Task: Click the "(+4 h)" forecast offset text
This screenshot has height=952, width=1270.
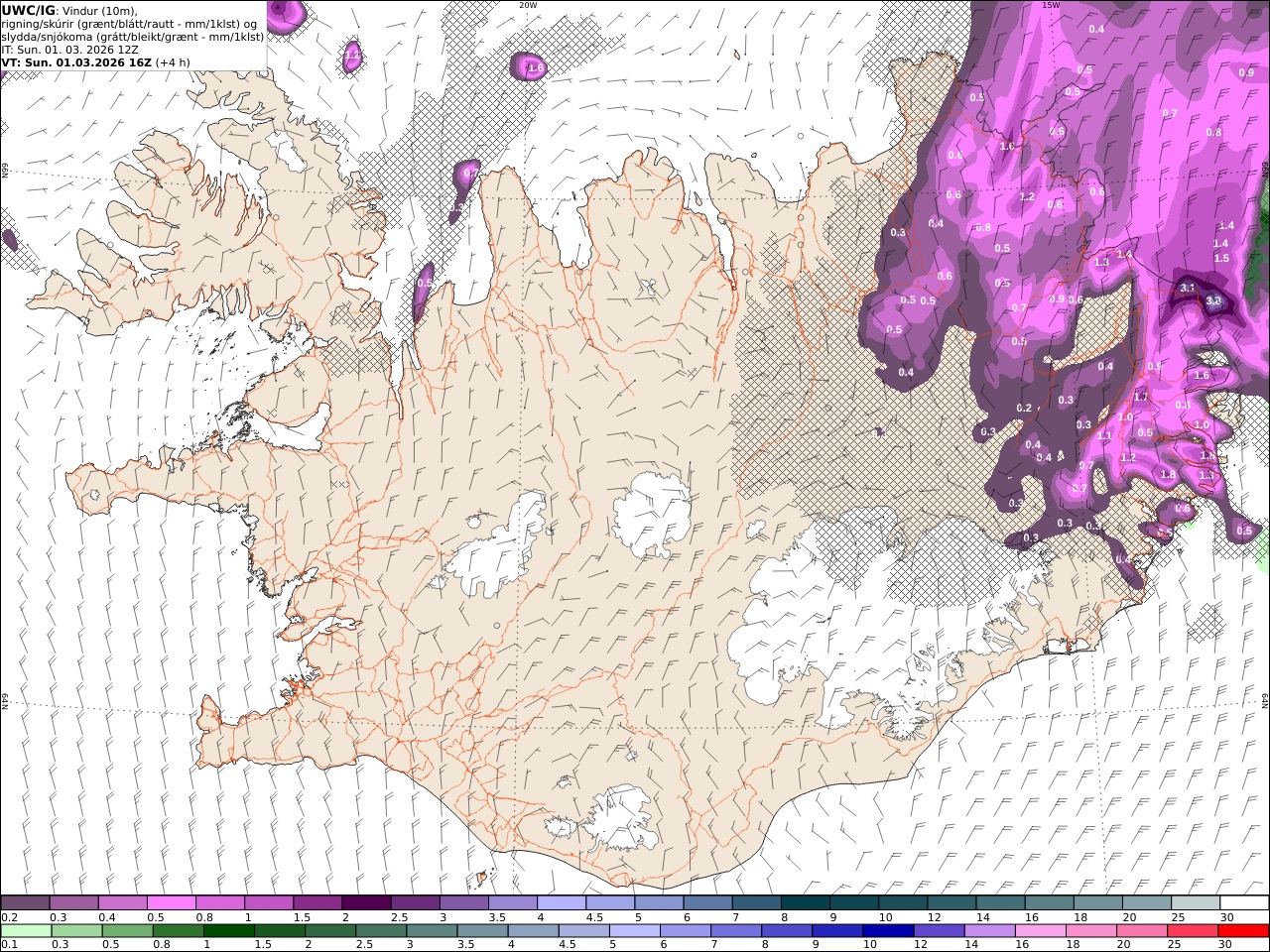Action: coord(173,61)
